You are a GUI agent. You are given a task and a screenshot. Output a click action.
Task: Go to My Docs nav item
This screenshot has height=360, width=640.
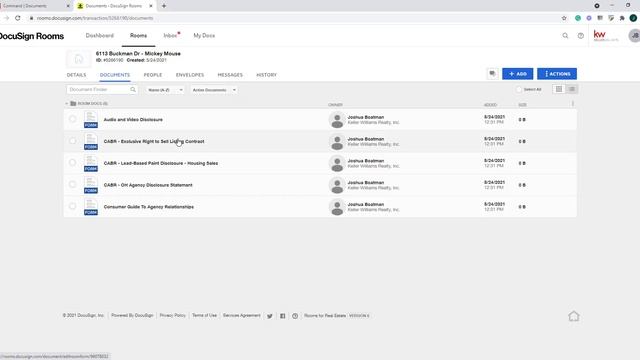204,36
